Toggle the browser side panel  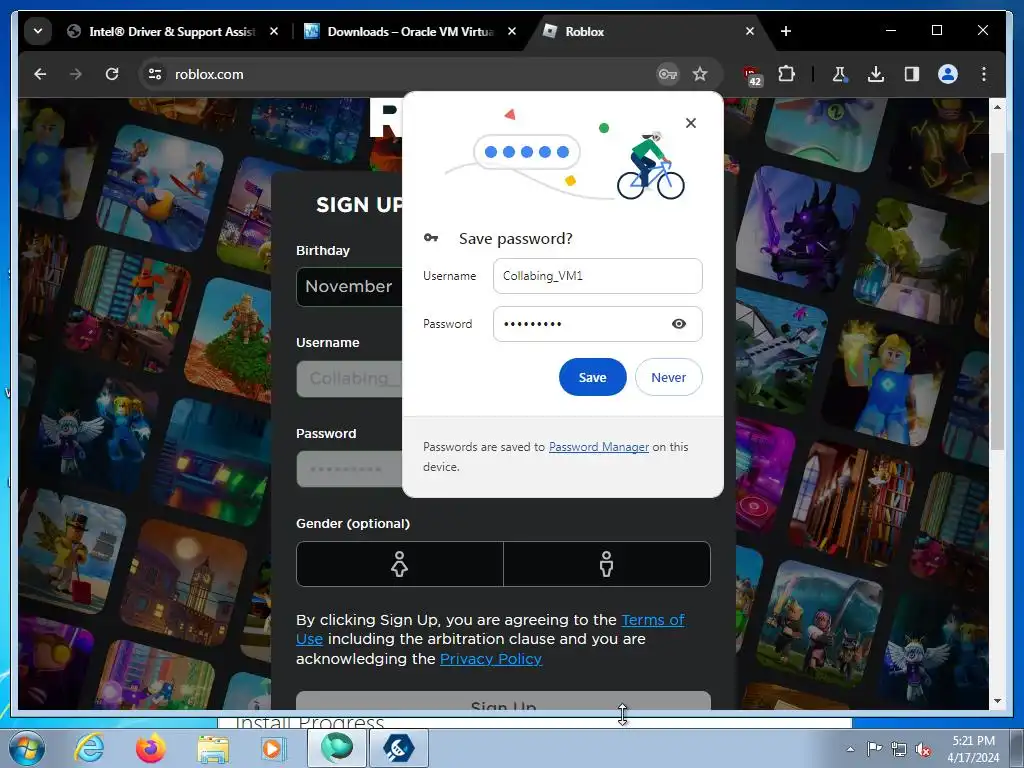912,74
